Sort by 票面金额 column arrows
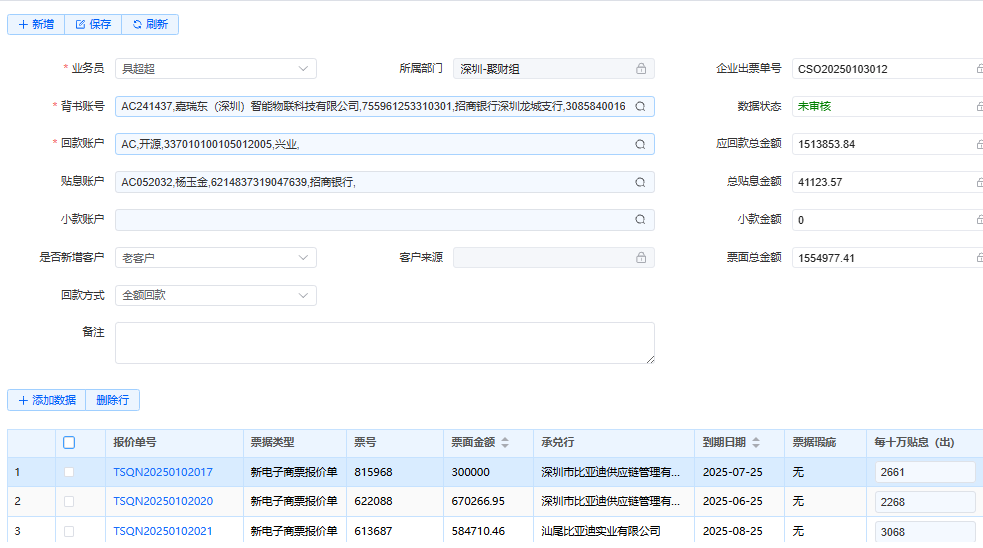Image resolution: width=983 pixels, height=548 pixels. [x=505, y=443]
